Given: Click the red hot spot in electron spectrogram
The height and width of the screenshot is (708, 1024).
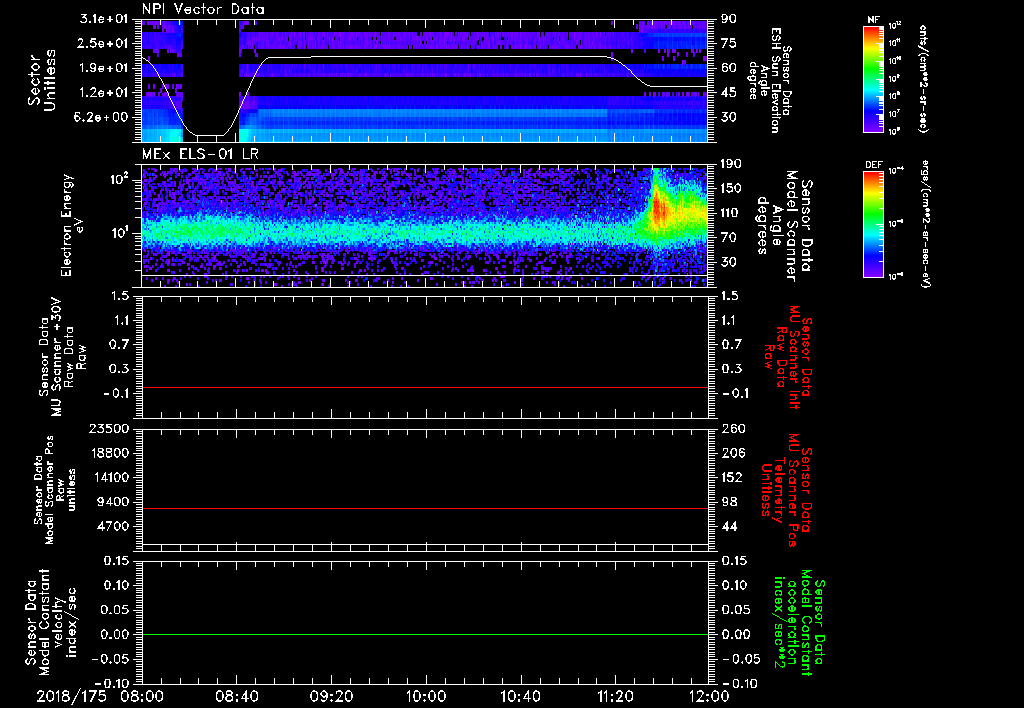Looking at the screenshot, I should (x=659, y=210).
